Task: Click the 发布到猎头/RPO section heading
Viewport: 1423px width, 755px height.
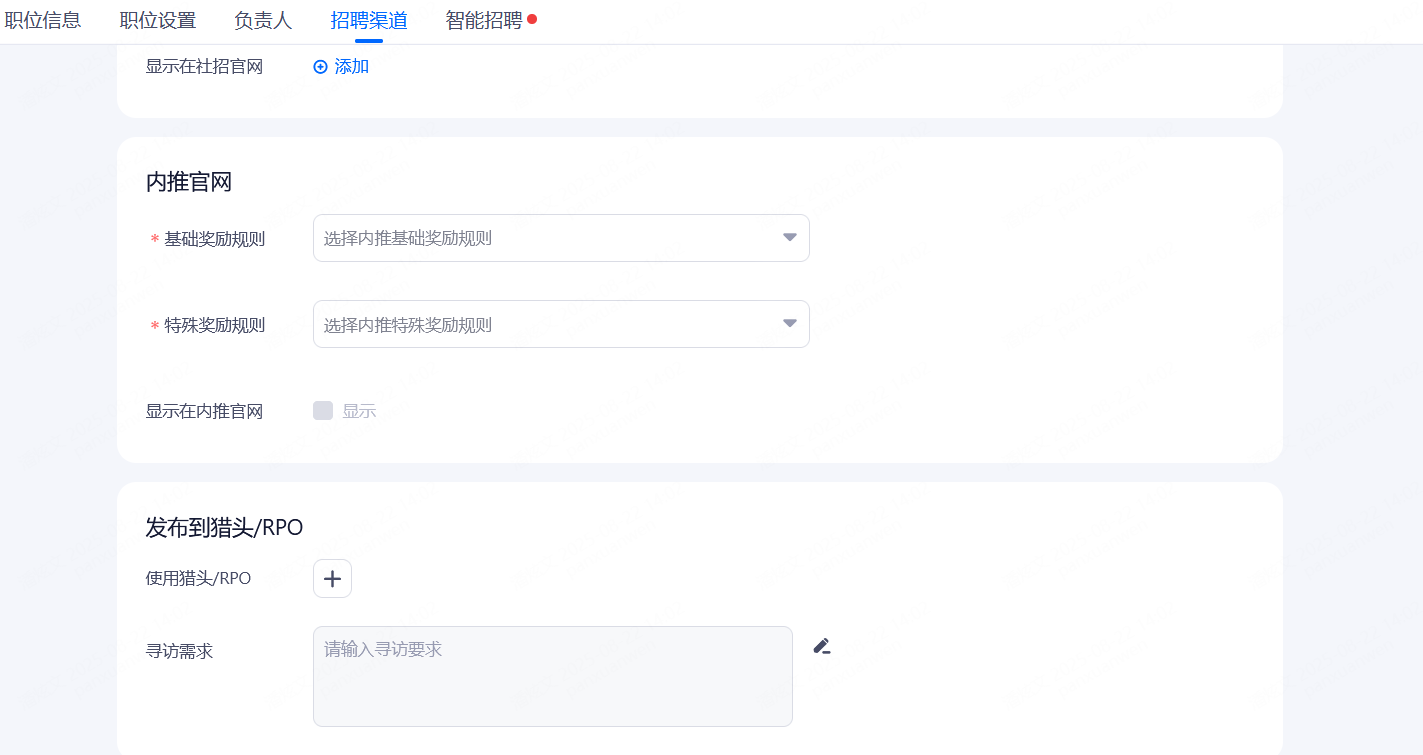Action: (x=224, y=528)
